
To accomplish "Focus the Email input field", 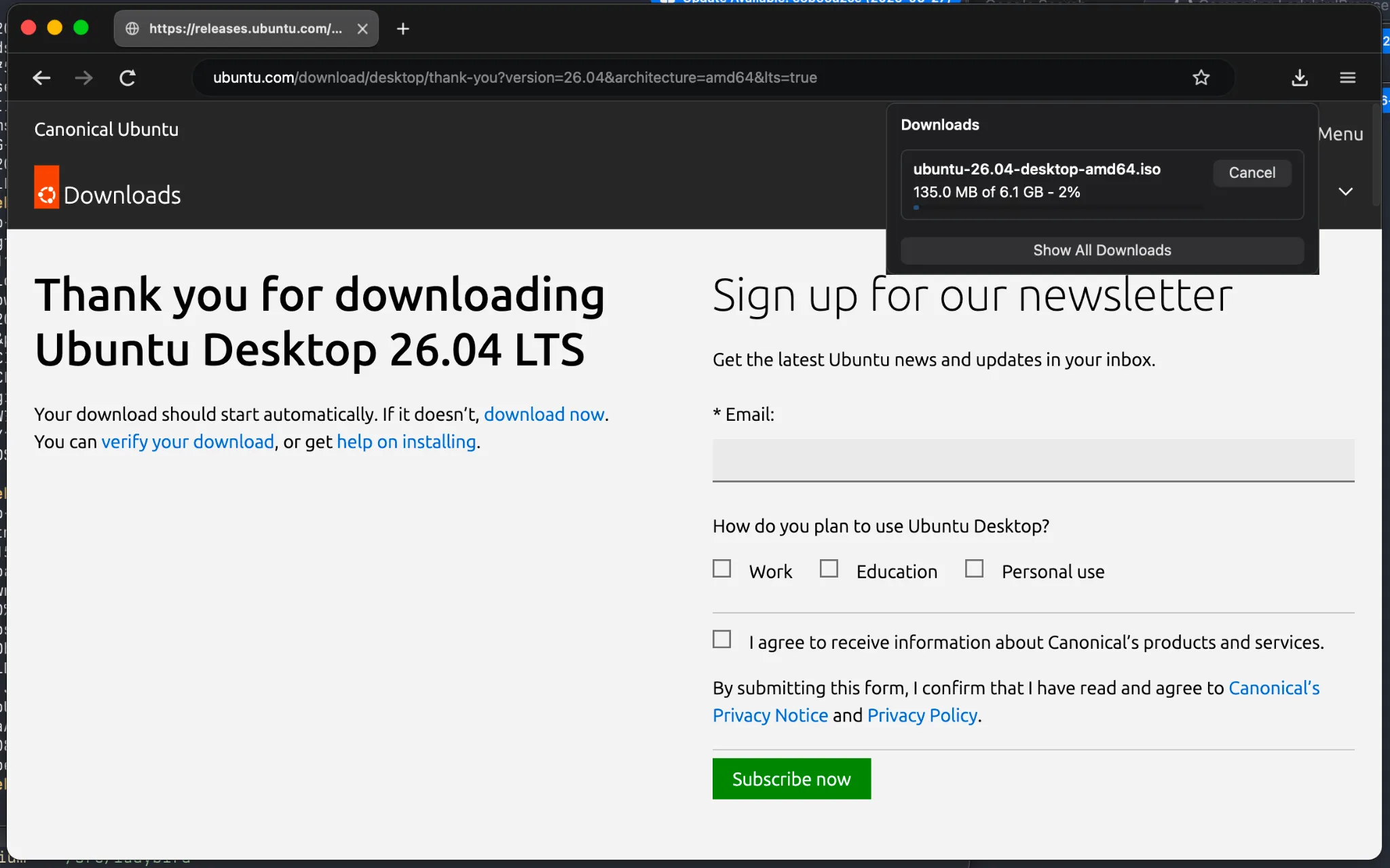I will (1033, 460).
